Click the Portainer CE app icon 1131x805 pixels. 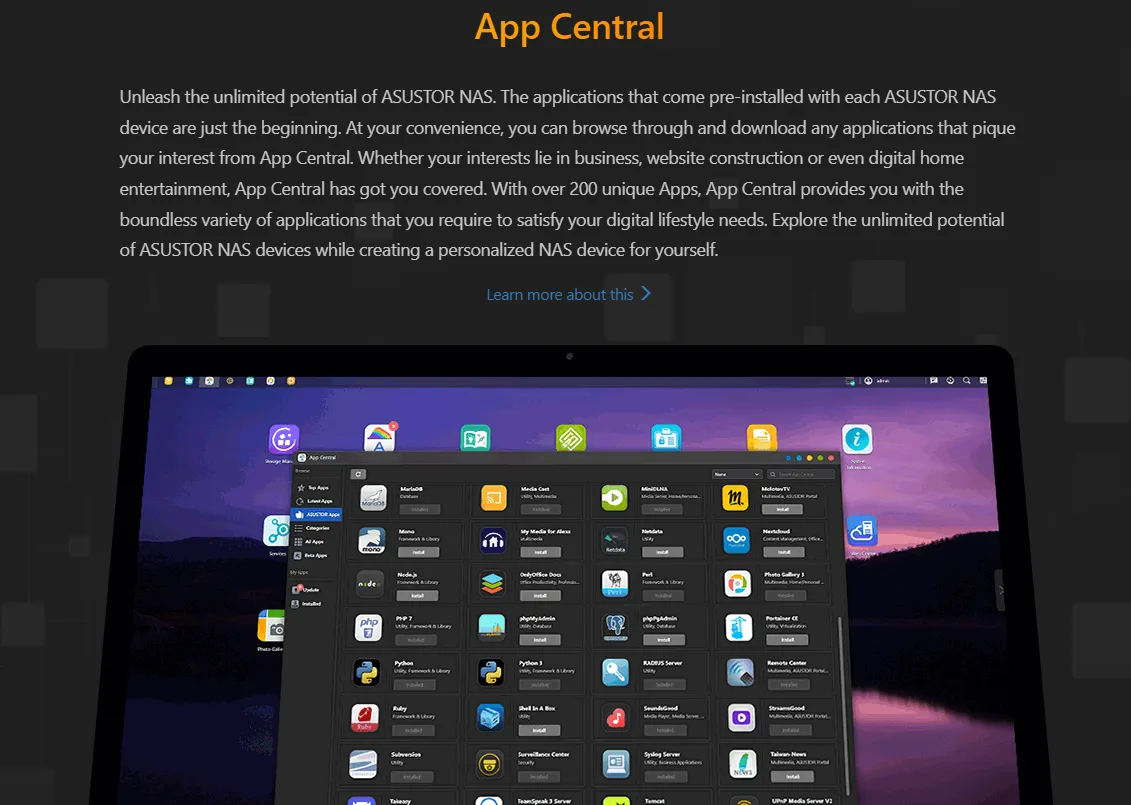739,628
